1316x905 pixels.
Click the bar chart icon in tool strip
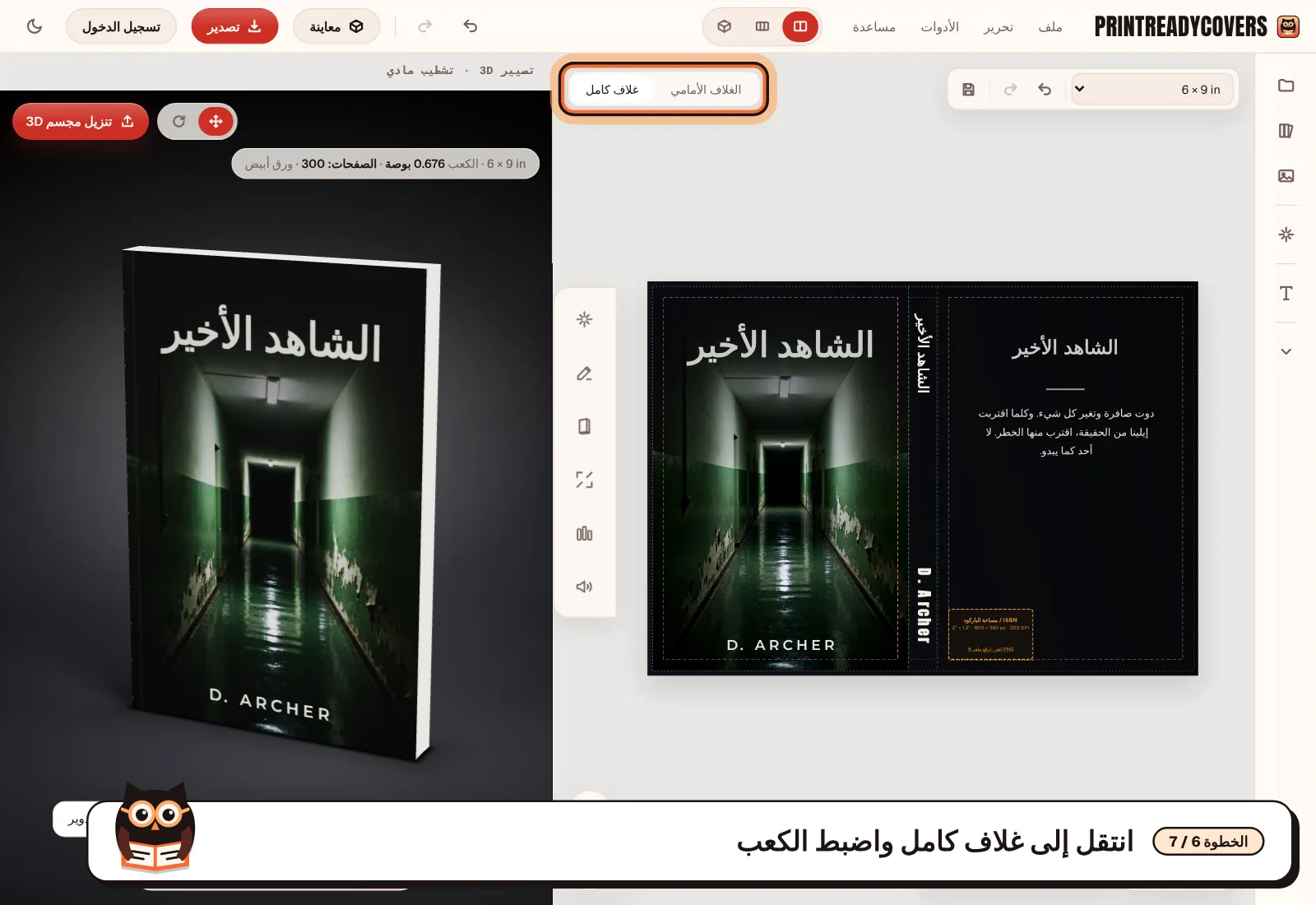[585, 533]
